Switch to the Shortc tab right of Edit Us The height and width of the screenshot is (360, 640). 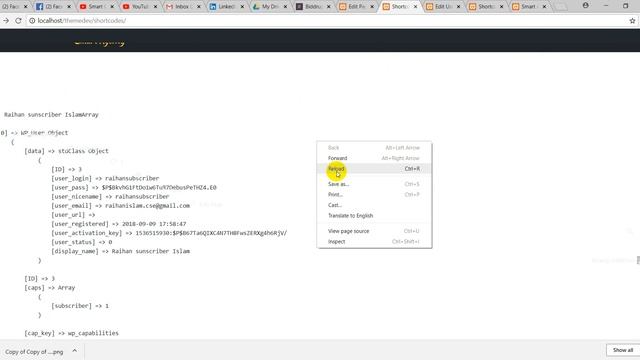coord(486,7)
